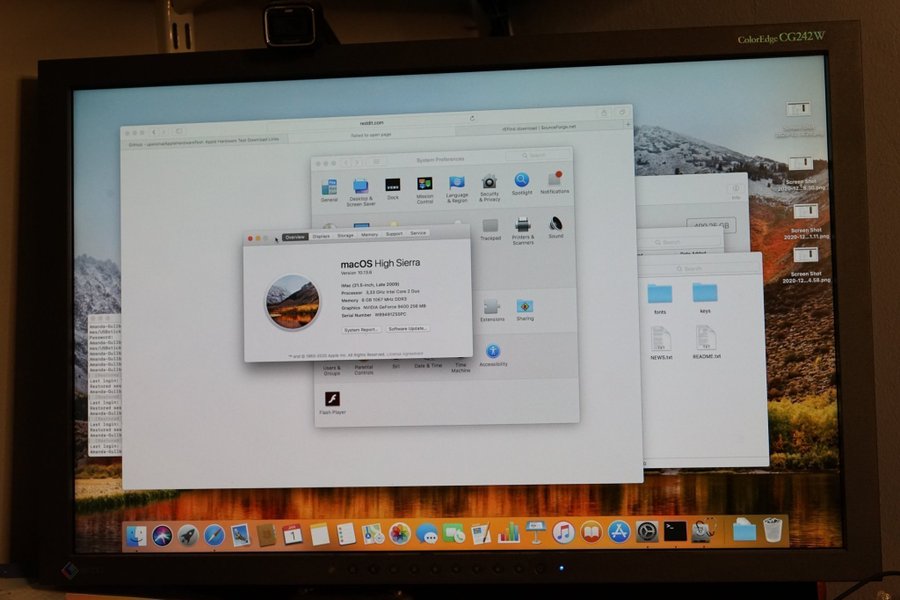Click the Info button in Disk Utility window
The width and height of the screenshot is (900, 600).
pyautogui.click(x=736, y=189)
